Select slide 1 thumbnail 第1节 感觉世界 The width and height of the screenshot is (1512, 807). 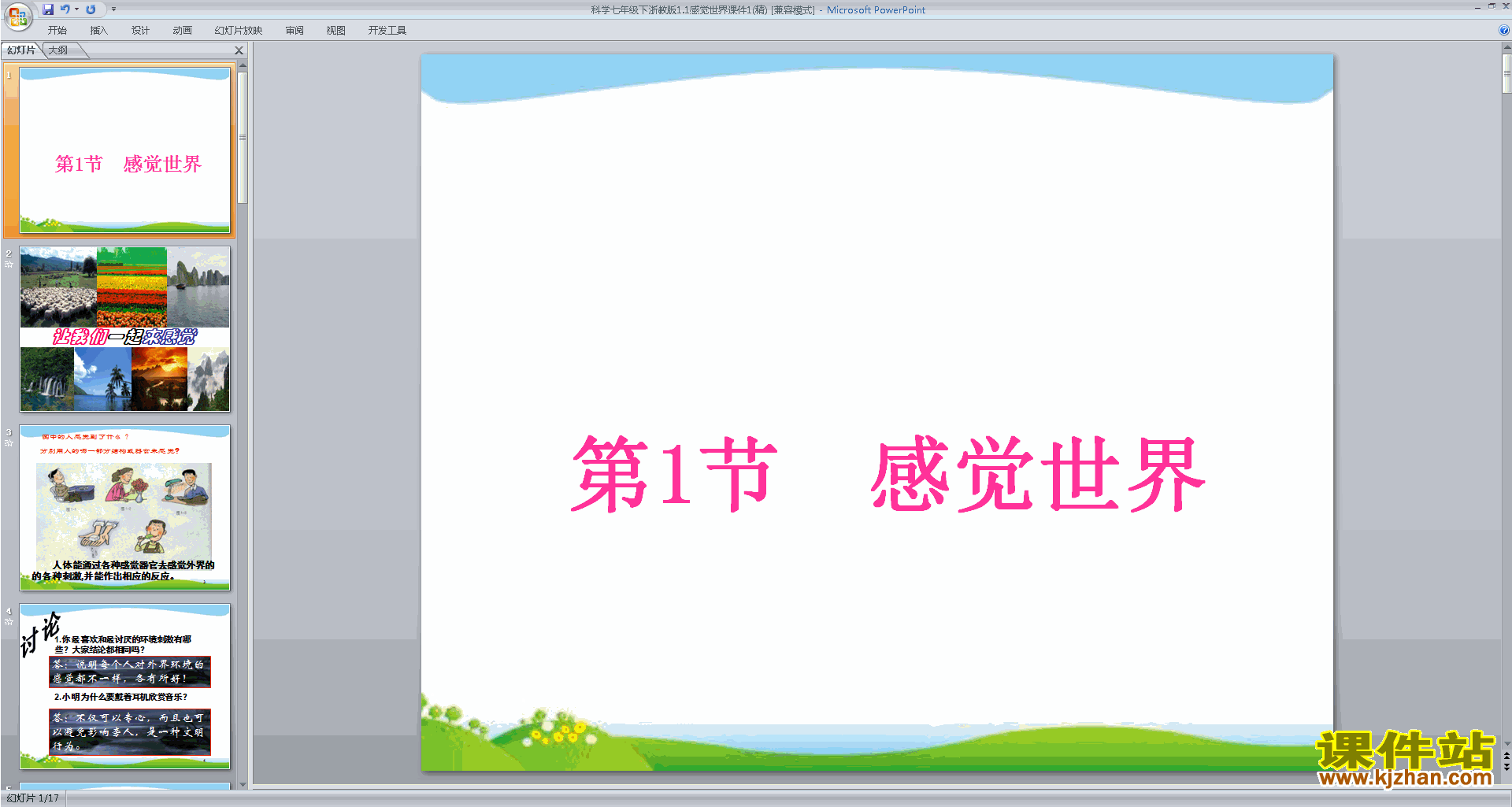tap(124, 150)
